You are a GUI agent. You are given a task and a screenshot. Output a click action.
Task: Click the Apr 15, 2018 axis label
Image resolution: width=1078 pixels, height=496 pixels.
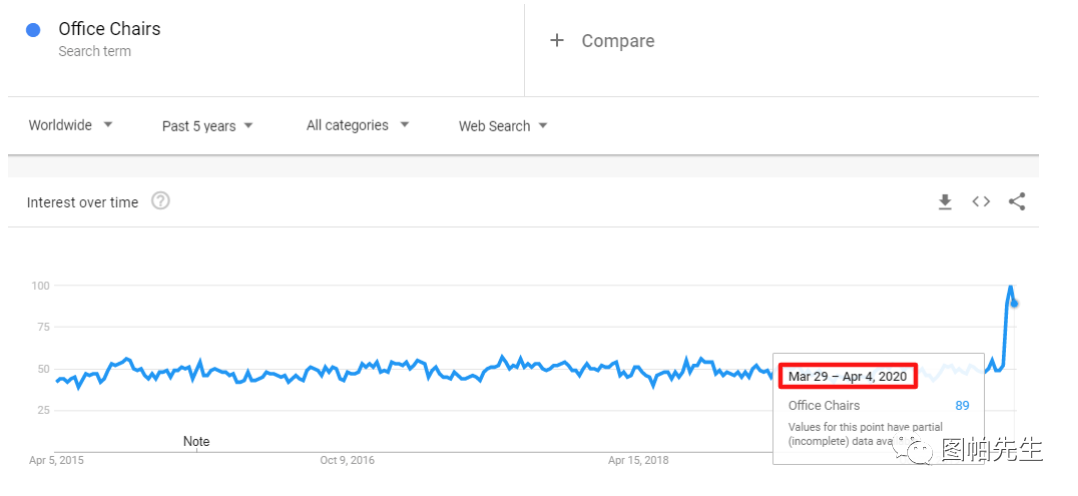(638, 460)
